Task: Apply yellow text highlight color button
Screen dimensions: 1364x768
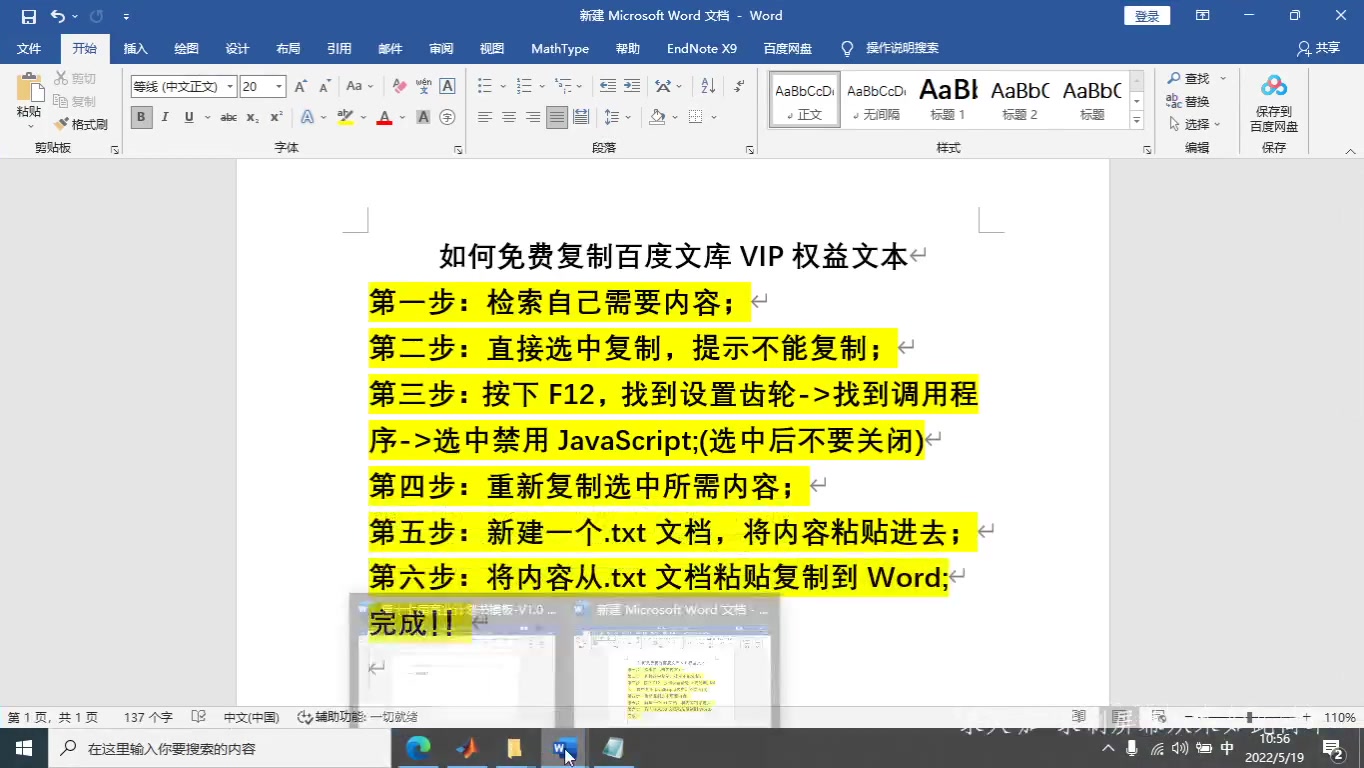Action: point(346,117)
